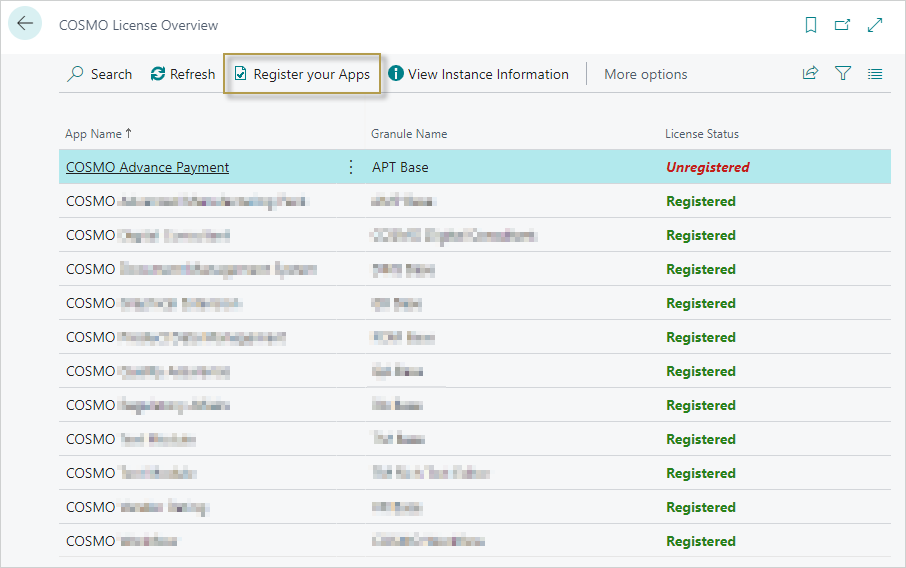Image resolution: width=906 pixels, height=568 pixels.
Task: Show row menu for COSMO Advance Payment
Action: (350, 167)
